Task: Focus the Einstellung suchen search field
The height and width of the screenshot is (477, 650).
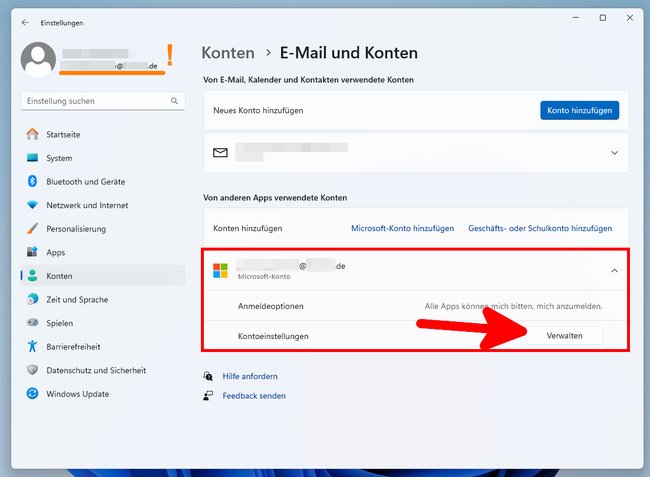Action: point(103,101)
